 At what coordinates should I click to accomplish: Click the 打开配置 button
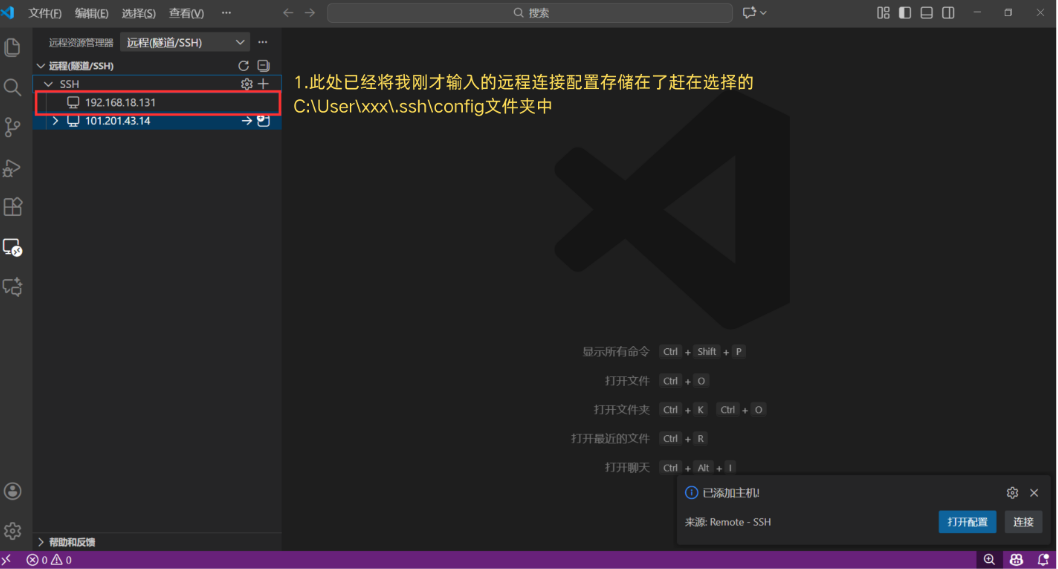point(968,522)
